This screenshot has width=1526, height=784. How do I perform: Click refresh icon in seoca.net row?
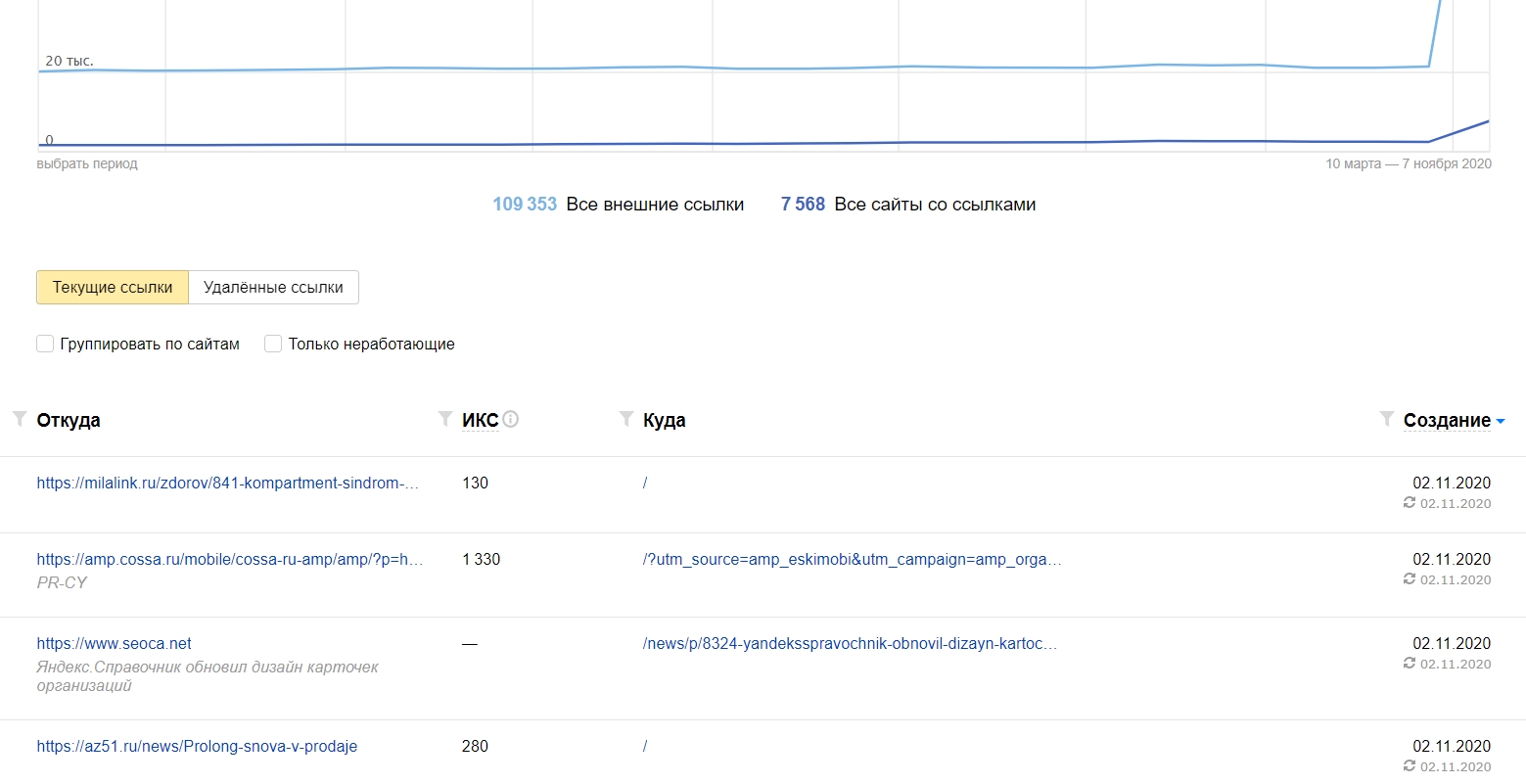[1409, 664]
